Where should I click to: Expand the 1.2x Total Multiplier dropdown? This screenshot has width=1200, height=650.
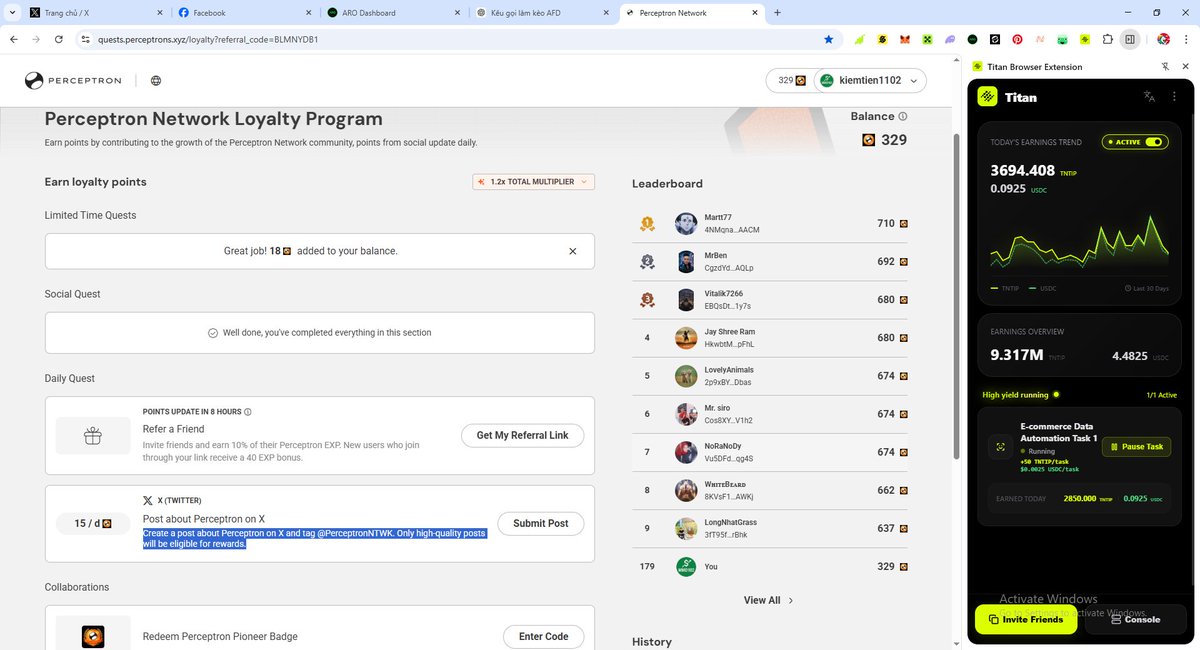tap(534, 182)
